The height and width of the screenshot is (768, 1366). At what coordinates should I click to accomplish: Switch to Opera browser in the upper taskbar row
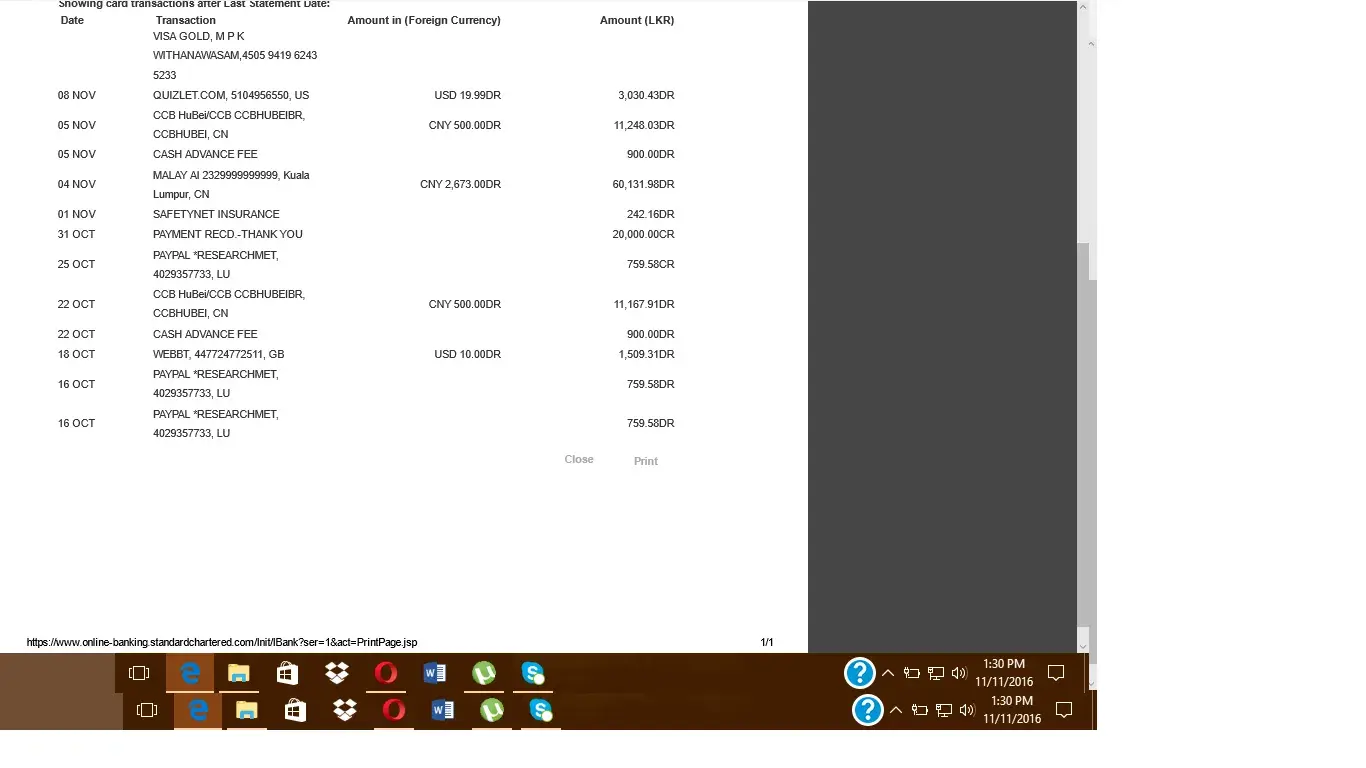click(x=386, y=673)
